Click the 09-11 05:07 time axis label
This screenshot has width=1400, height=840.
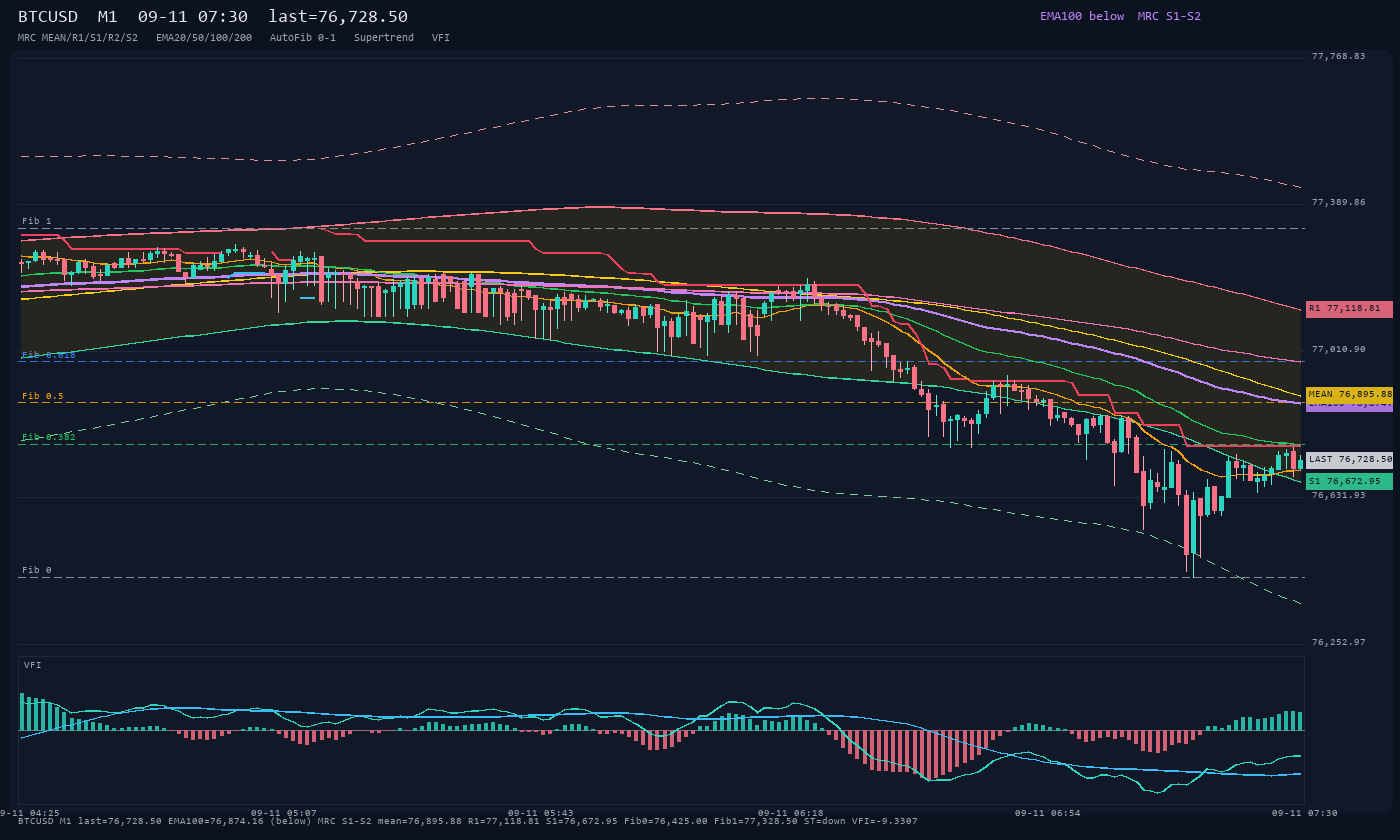point(284,813)
